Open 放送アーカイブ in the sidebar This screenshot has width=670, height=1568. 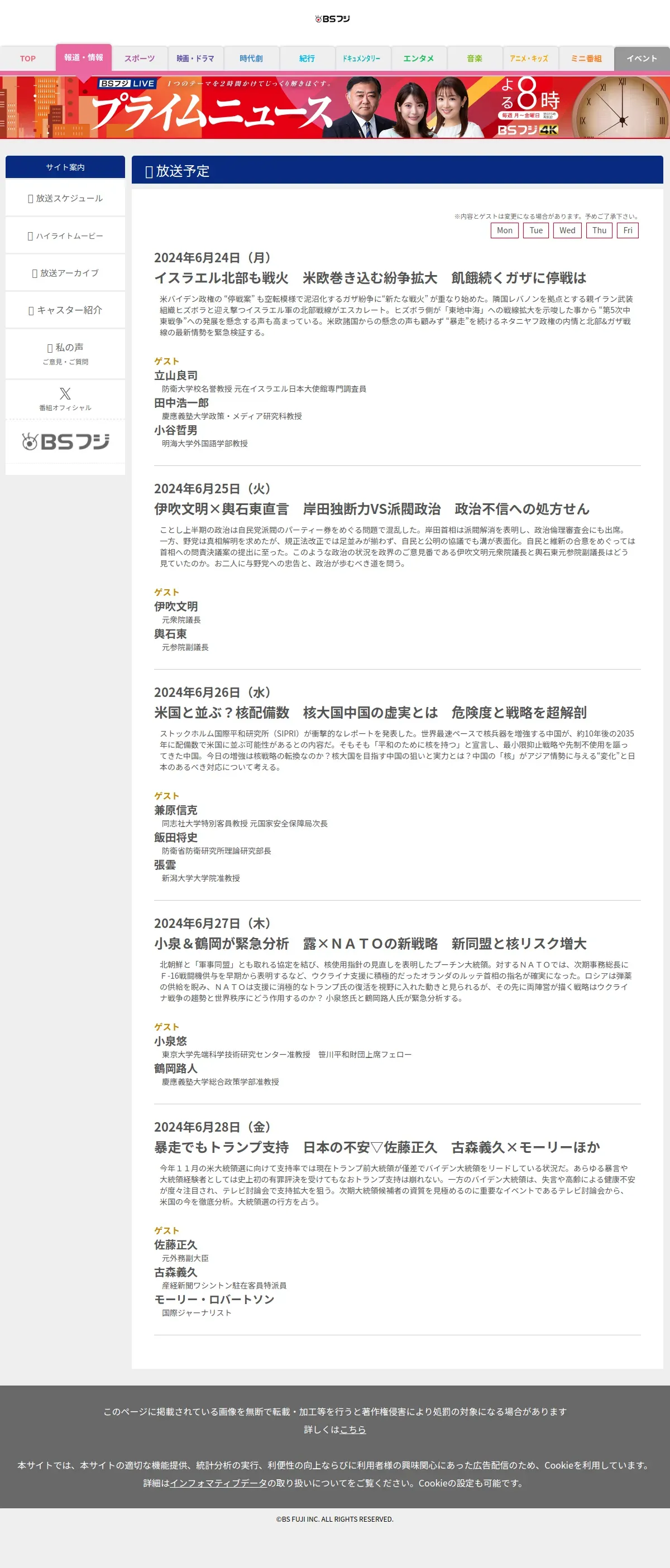tap(65, 273)
